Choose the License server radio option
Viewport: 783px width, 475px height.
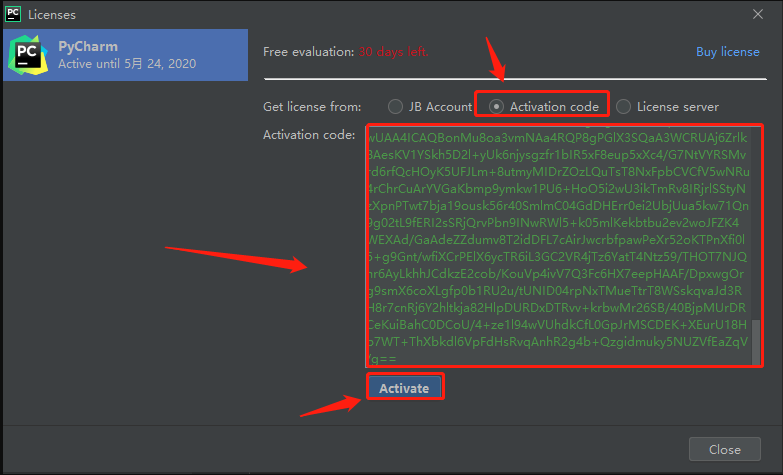click(x=623, y=106)
